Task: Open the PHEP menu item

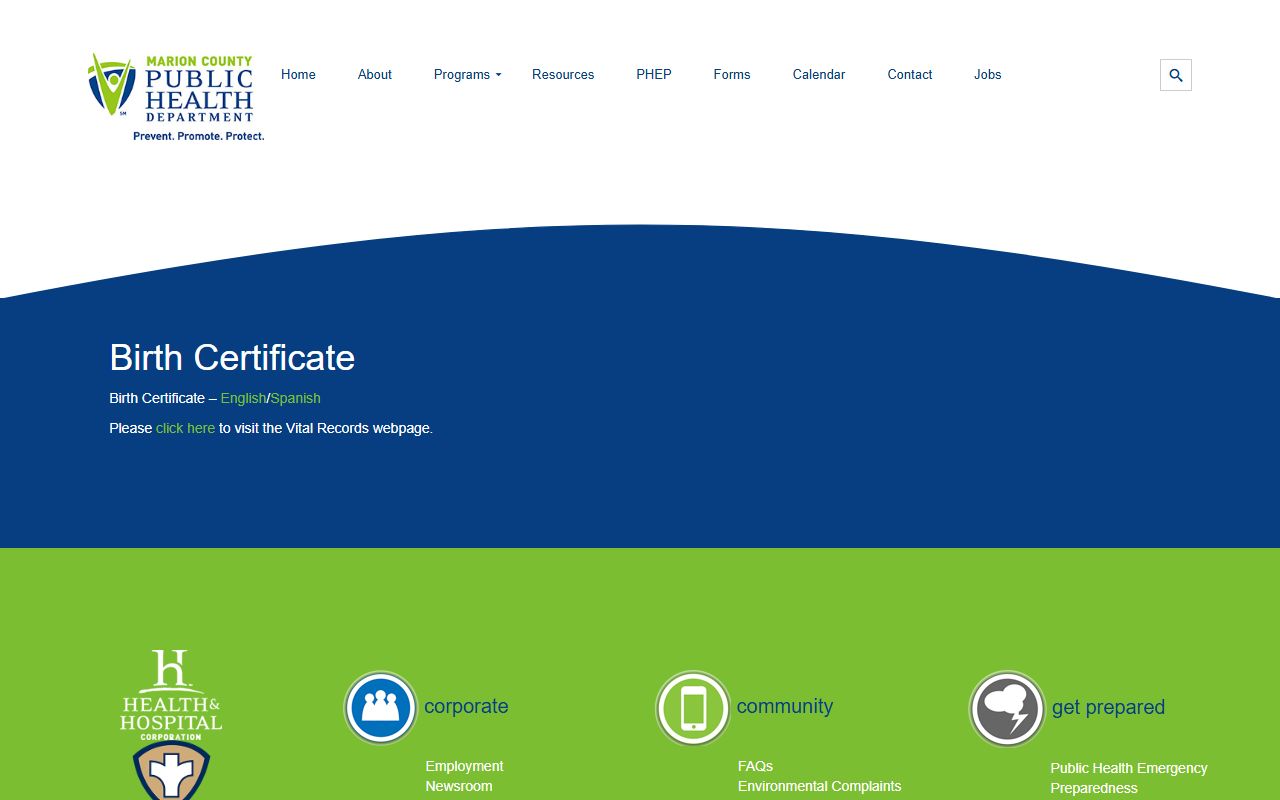Action: (654, 75)
